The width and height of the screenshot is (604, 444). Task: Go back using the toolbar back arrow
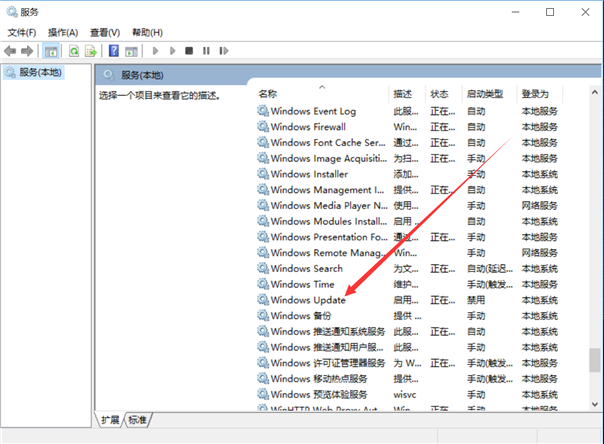[10, 51]
